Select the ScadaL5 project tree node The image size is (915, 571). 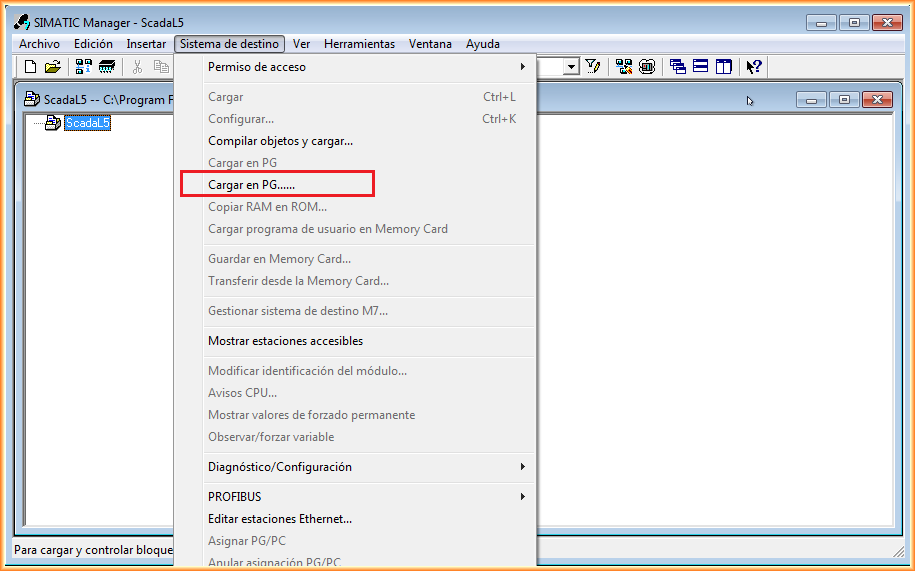tap(87, 123)
